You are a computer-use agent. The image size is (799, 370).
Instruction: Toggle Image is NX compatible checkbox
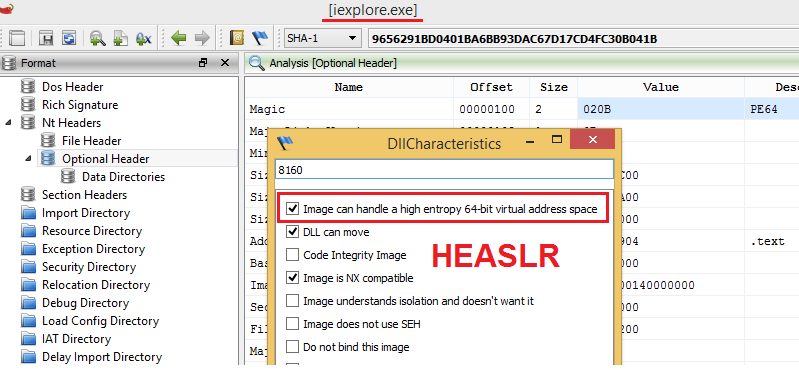pos(292,278)
